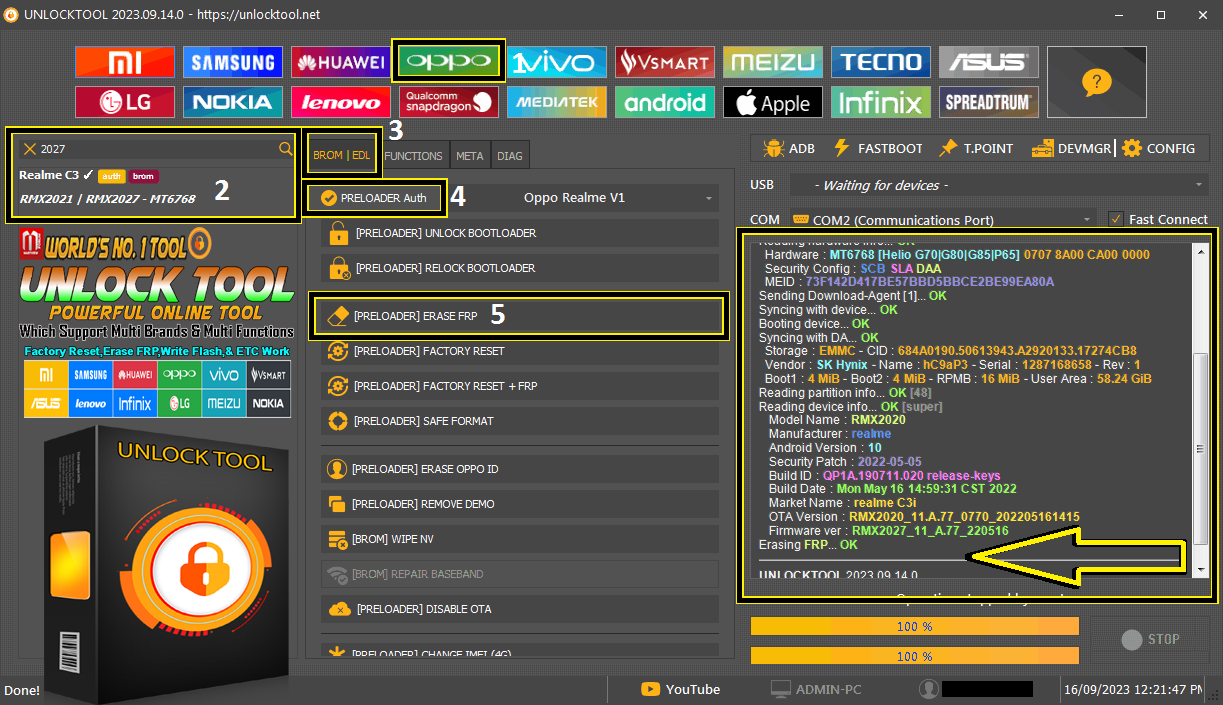Open the META tab
The height and width of the screenshot is (705, 1223).
click(469, 156)
